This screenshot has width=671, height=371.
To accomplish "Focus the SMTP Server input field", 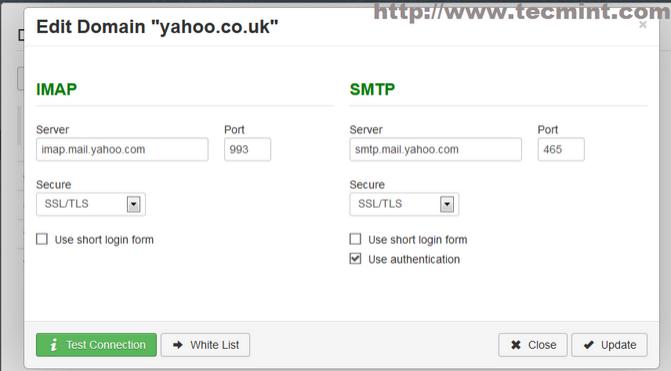I will [x=436, y=149].
